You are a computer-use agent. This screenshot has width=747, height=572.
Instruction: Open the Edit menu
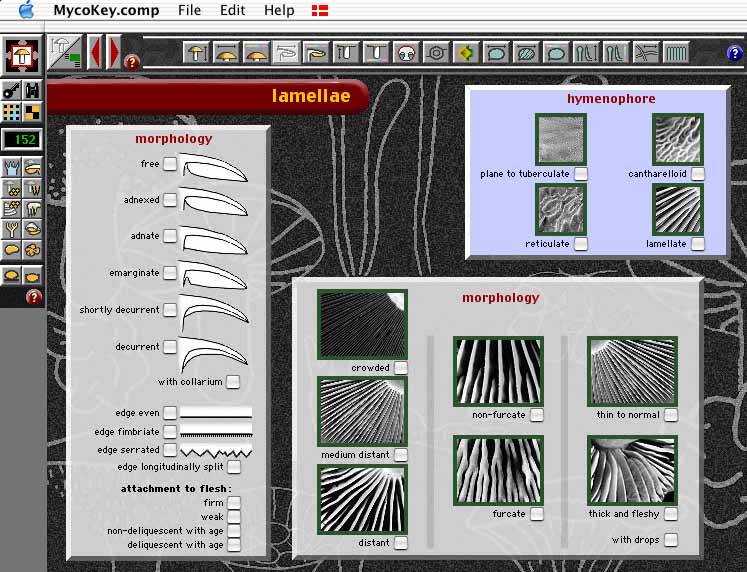[232, 10]
